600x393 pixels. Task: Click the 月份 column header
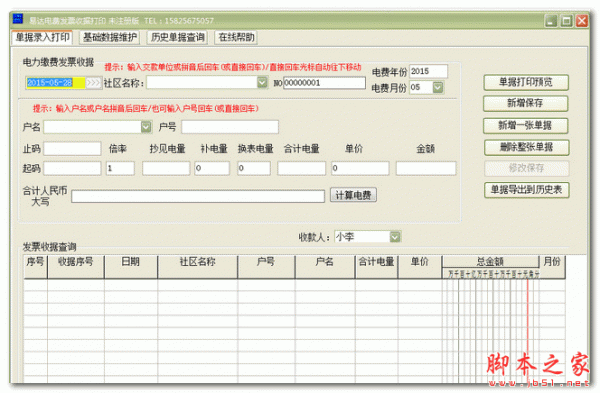tap(552, 267)
